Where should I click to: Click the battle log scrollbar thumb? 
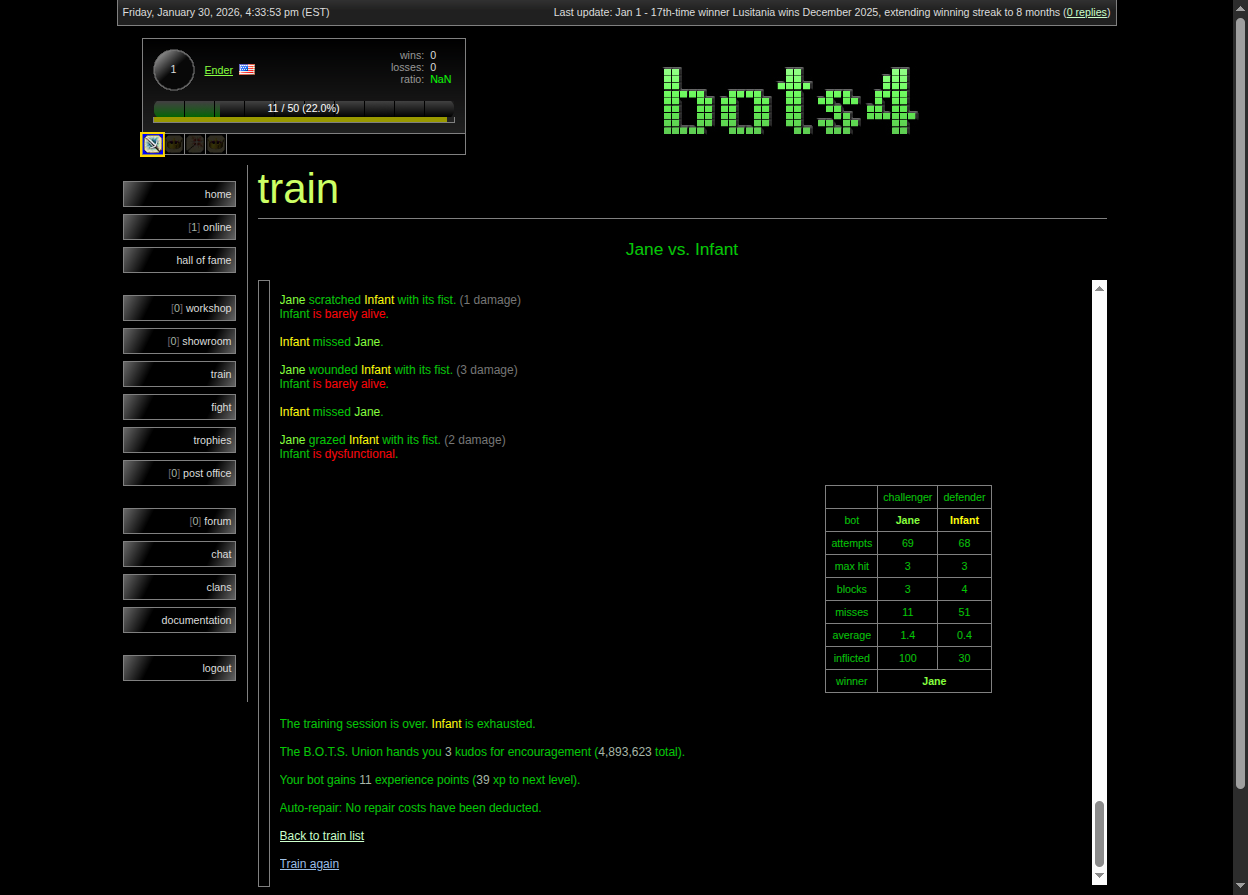click(x=1100, y=833)
